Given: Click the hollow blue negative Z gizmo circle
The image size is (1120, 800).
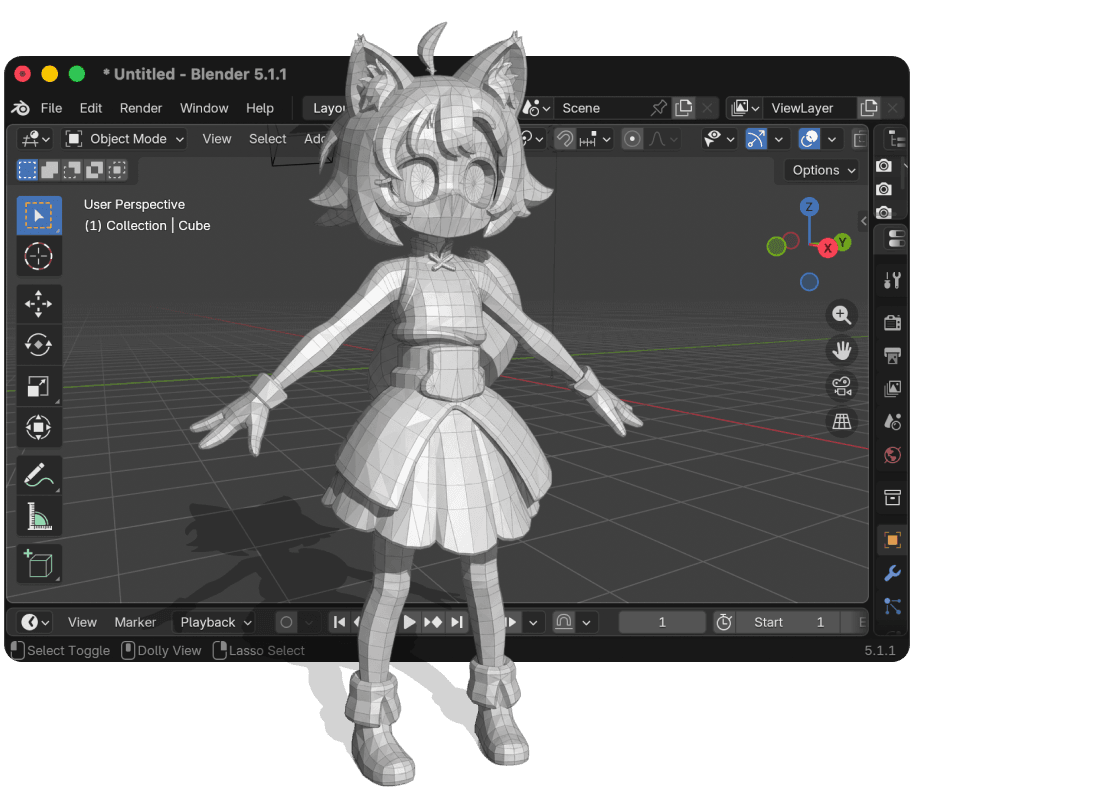Looking at the screenshot, I should click(809, 282).
